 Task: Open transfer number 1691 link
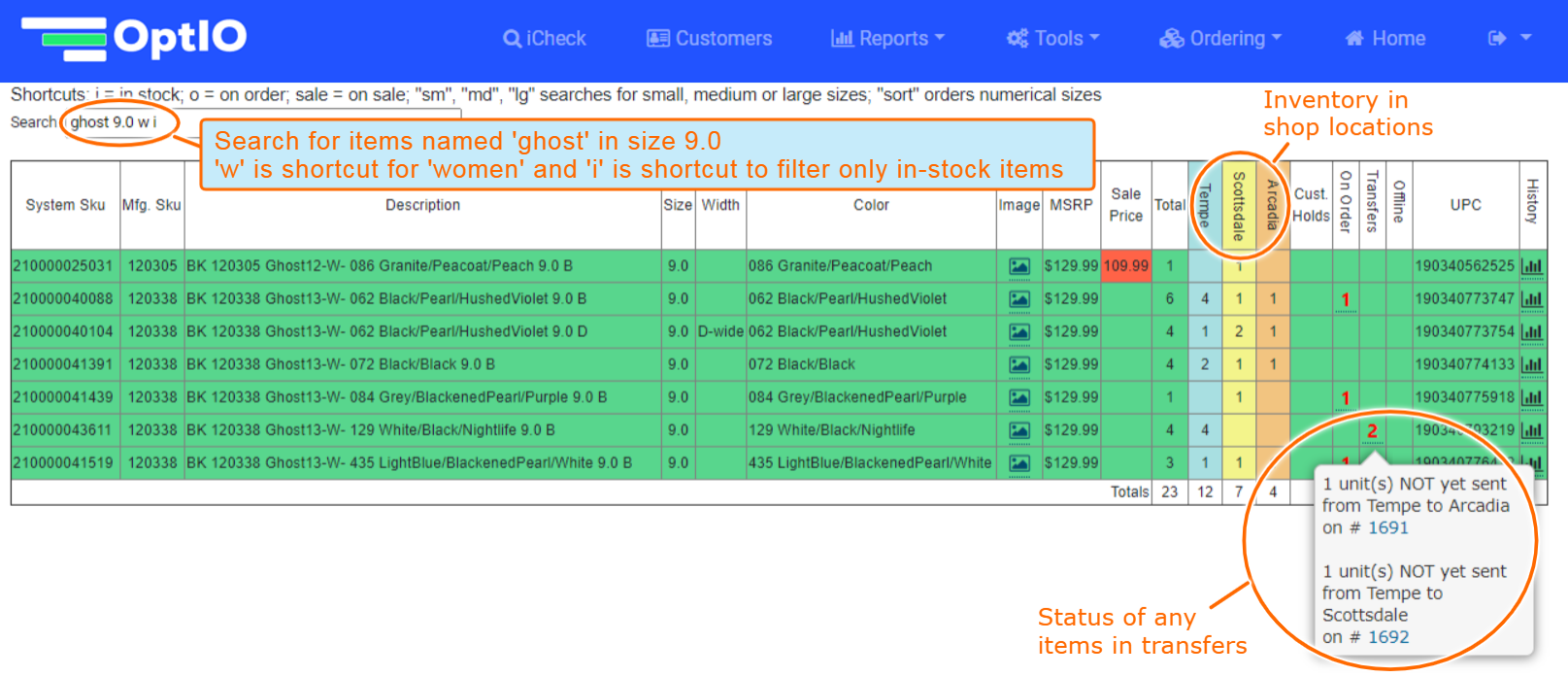pyautogui.click(x=1388, y=528)
